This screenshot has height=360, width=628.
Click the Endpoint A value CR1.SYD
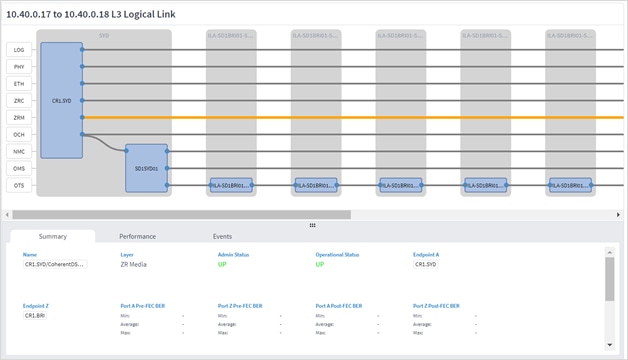click(425, 264)
